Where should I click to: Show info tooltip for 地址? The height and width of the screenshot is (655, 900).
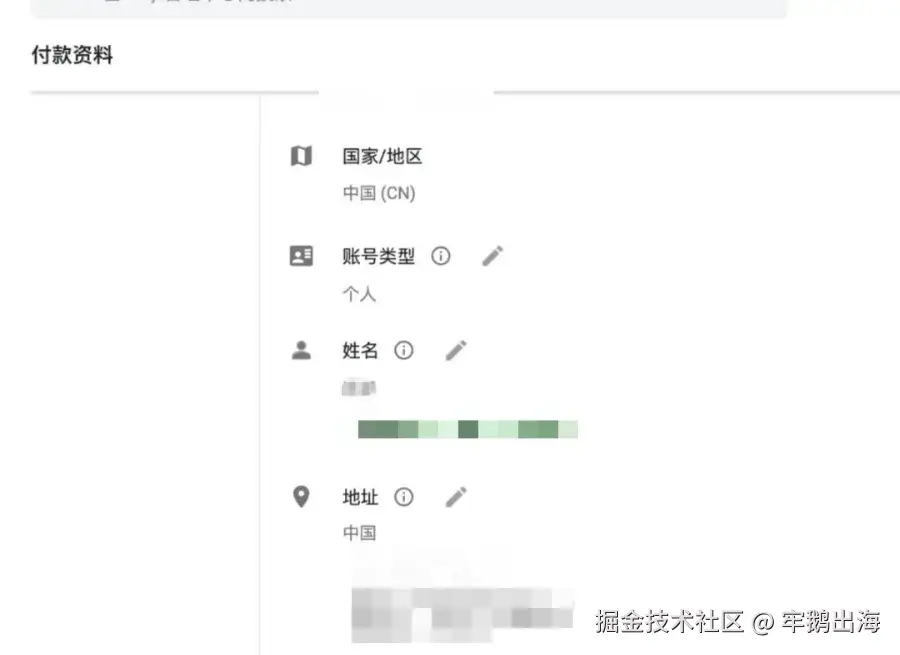point(404,497)
